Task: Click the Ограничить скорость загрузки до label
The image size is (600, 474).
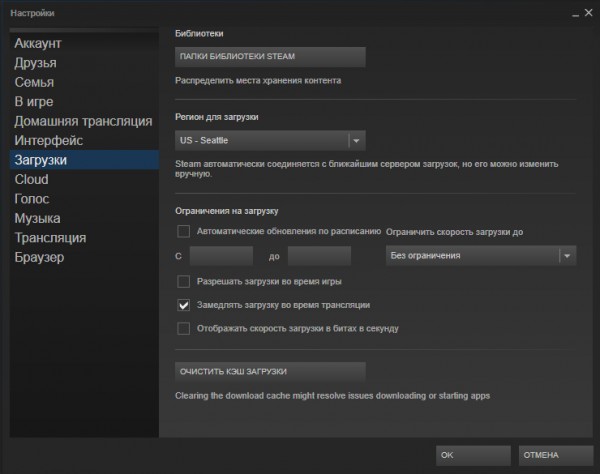Action: 454,232
